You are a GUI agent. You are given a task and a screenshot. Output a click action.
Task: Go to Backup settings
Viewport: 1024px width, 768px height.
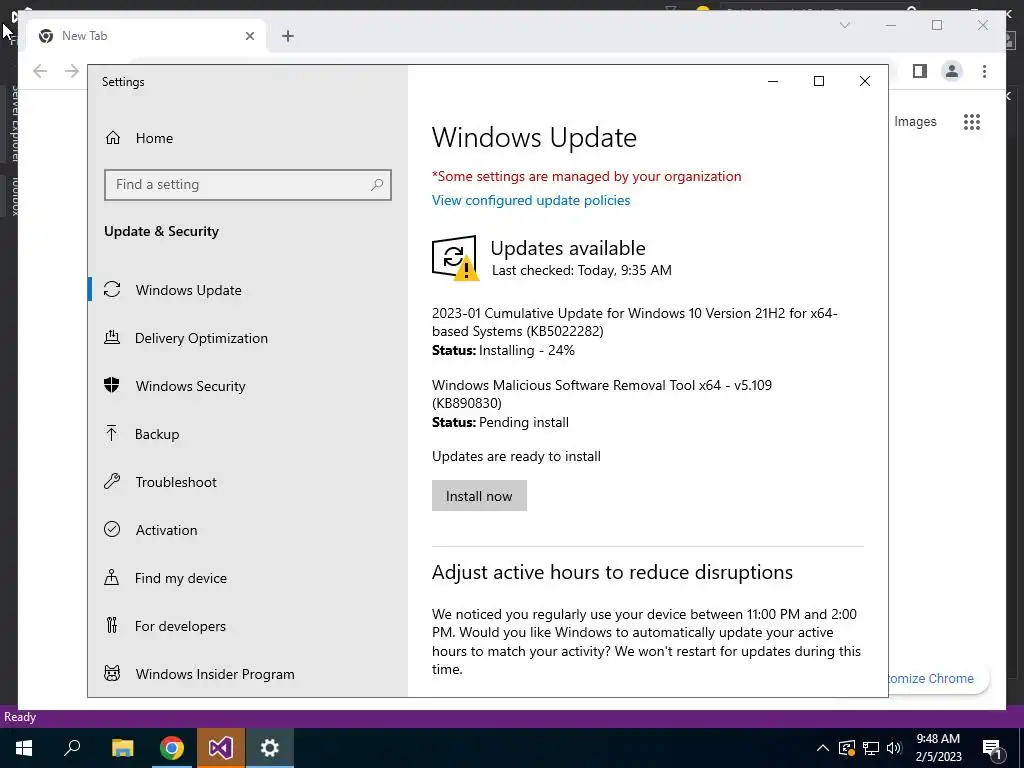(157, 434)
